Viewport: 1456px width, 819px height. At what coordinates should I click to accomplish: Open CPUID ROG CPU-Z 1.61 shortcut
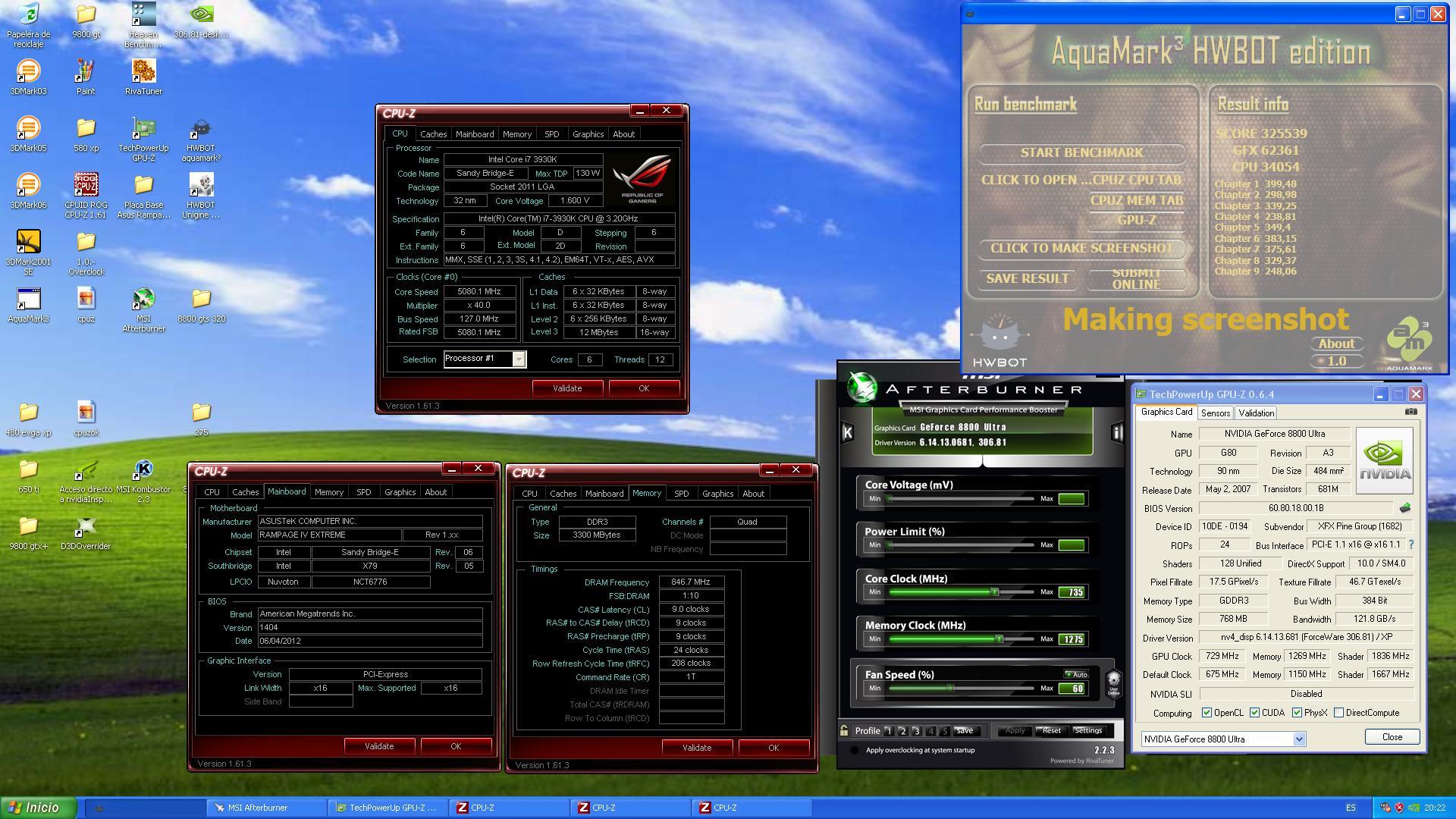[86, 196]
